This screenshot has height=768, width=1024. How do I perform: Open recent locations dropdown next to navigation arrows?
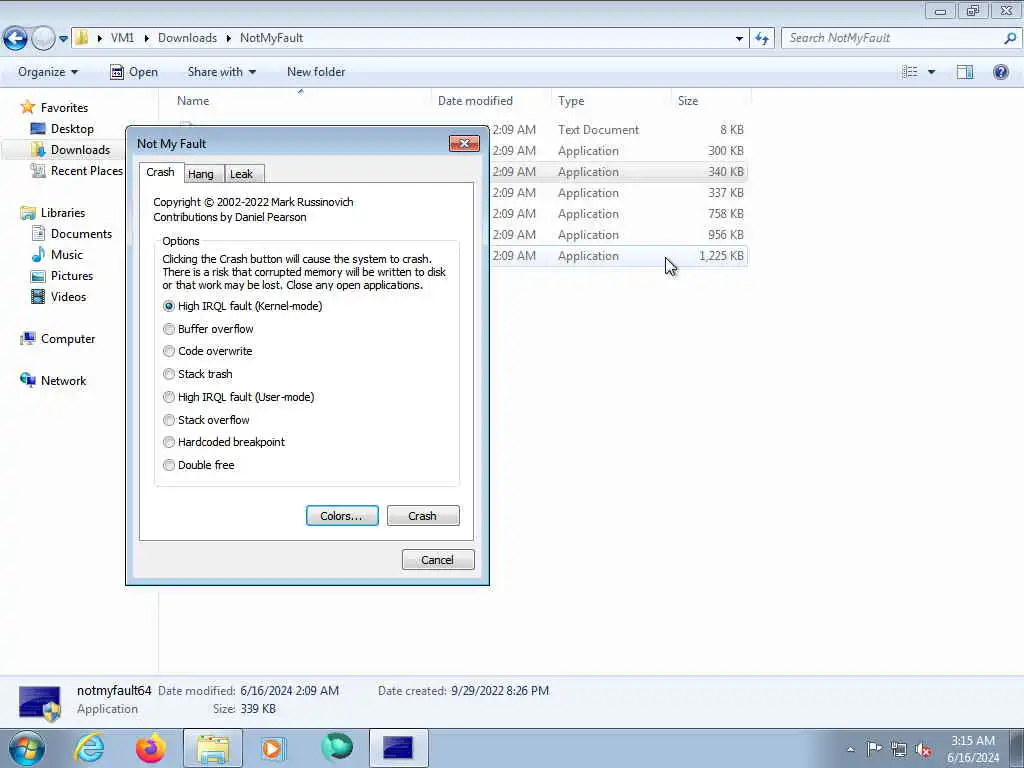pos(63,39)
